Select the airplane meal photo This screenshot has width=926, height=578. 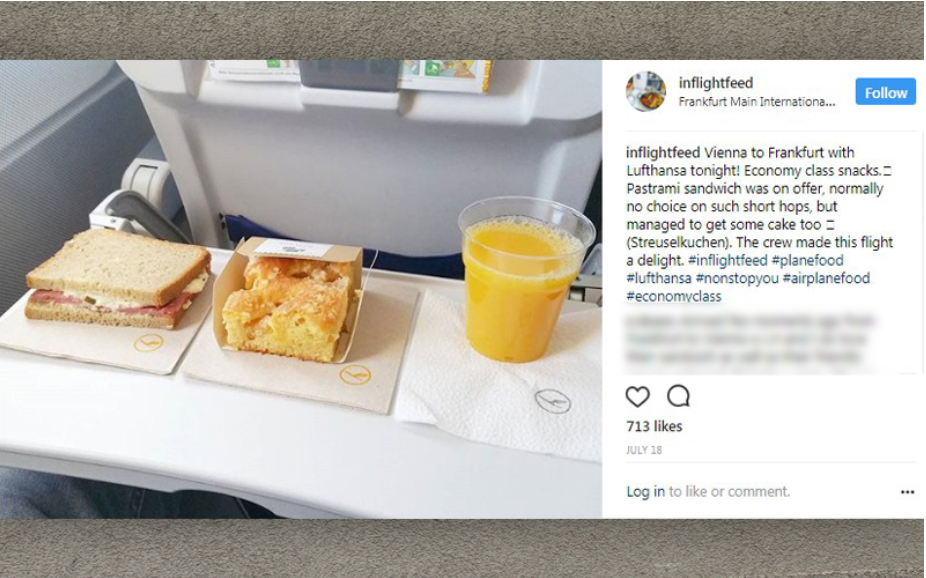(x=301, y=289)
